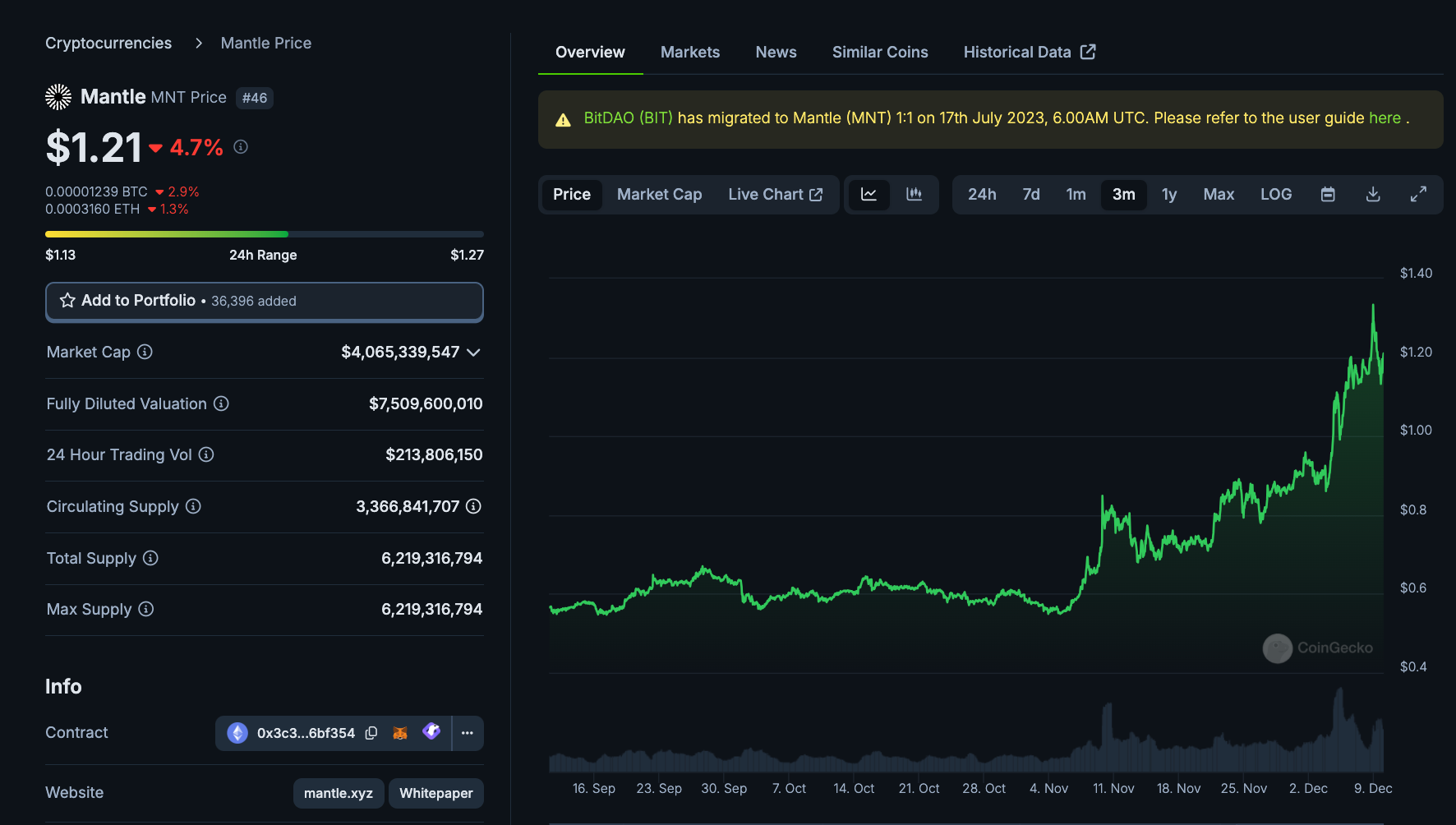Click info icon next to 3,366,841,707 value
1456x825 pixels.
(473, 506)
